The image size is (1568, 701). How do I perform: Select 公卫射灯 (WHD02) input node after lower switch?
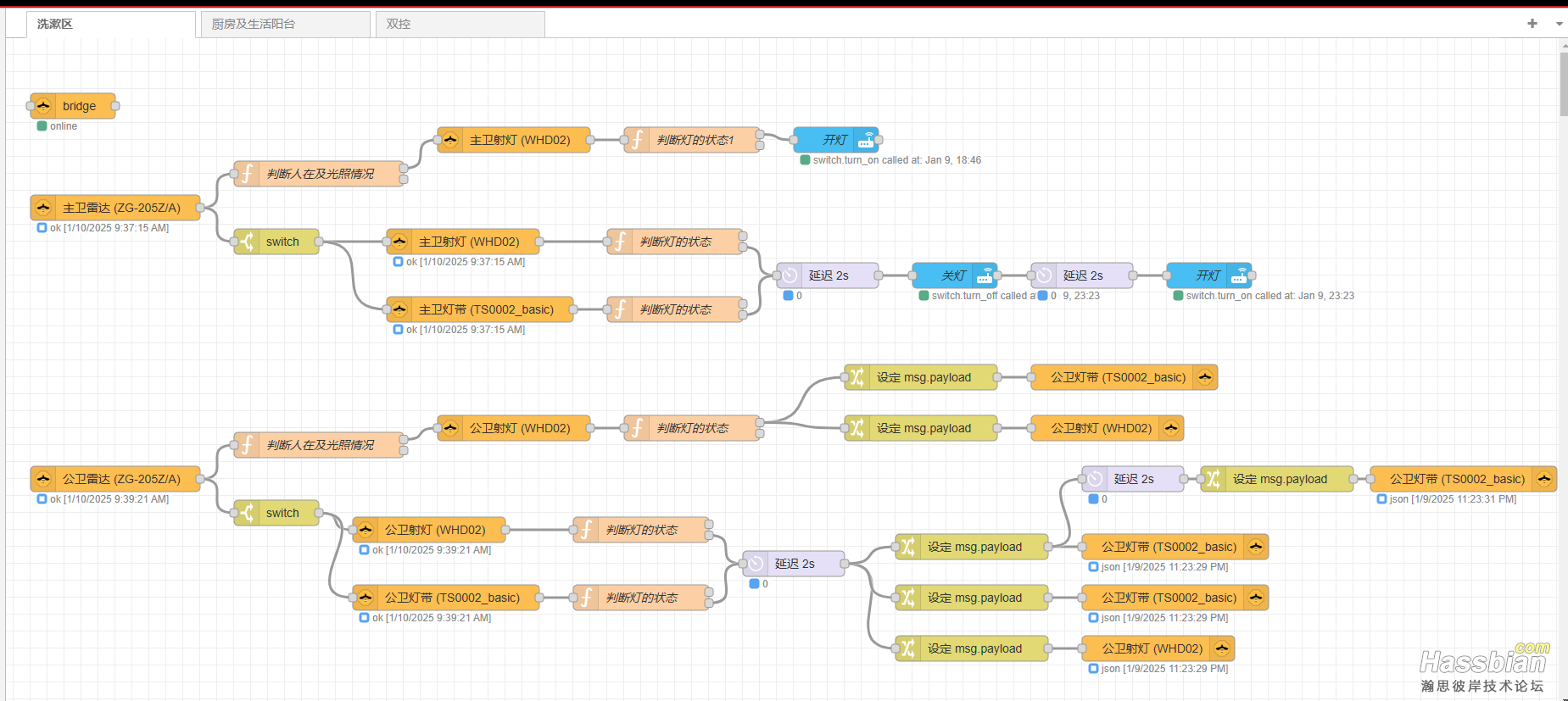click(x=429, y=530)
